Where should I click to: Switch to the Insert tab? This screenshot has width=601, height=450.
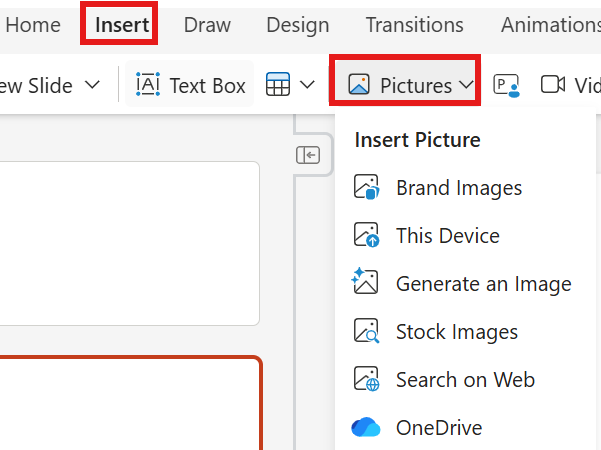coord(122,25)
